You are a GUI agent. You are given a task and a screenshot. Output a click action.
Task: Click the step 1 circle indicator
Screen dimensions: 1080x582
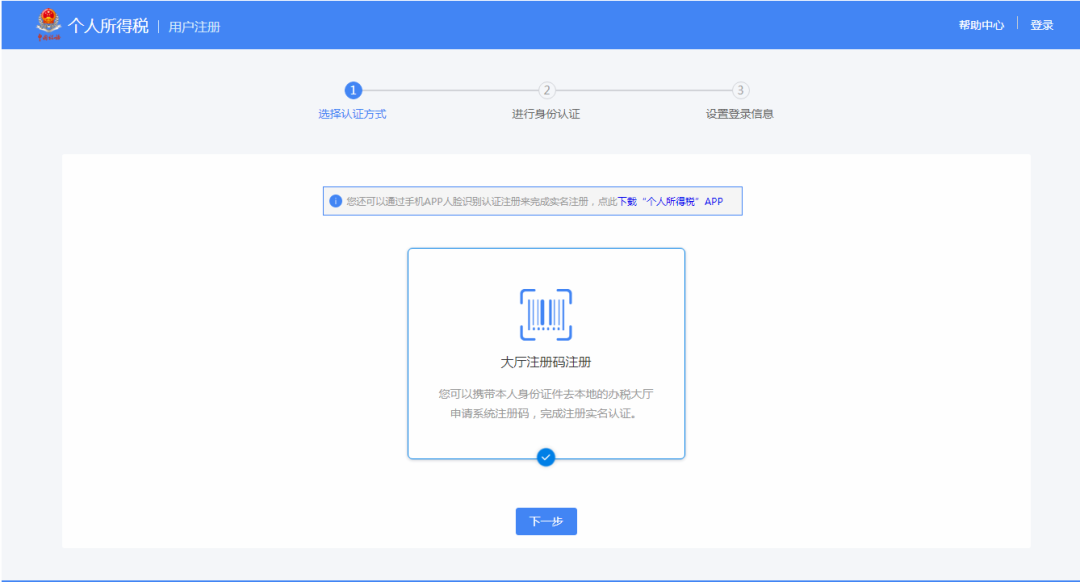(x=353, y=90)
